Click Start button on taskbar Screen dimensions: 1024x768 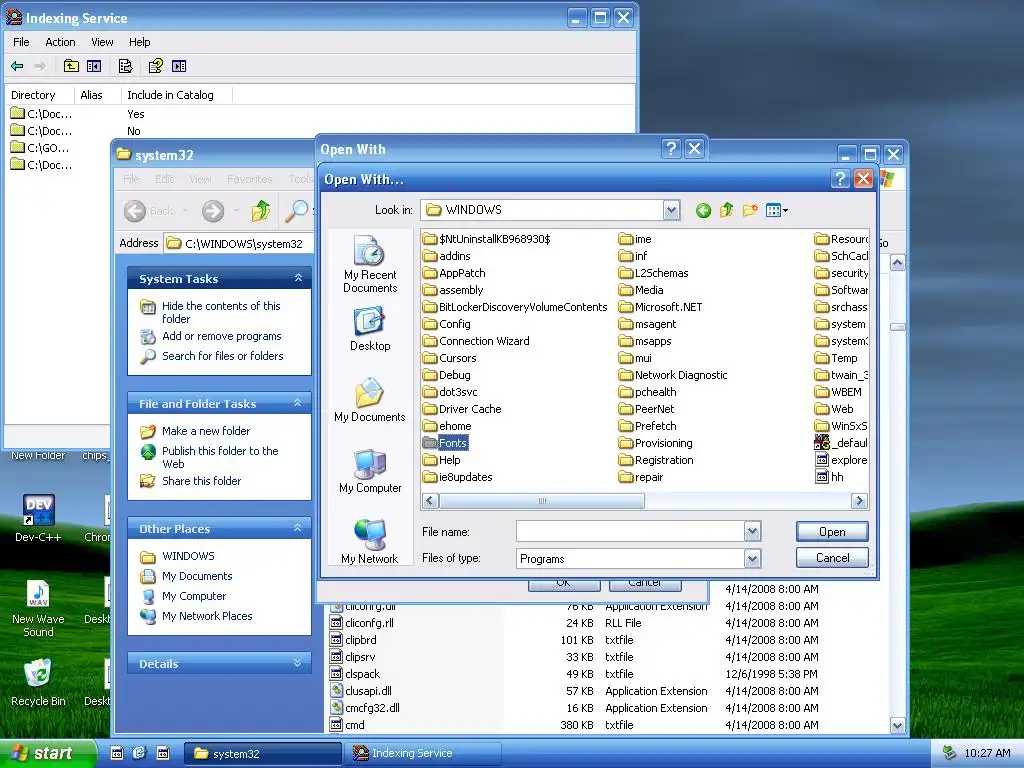(46, 753)
